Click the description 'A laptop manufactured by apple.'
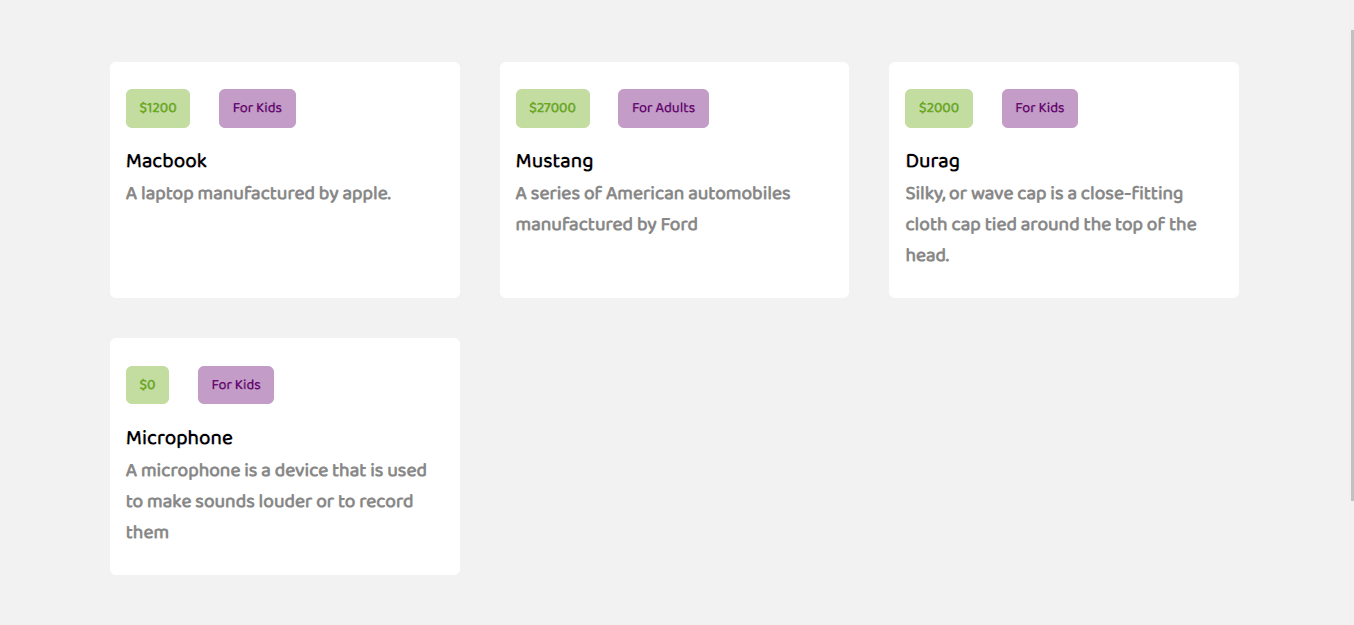The image size is (1354, 625). coord(258,193)
